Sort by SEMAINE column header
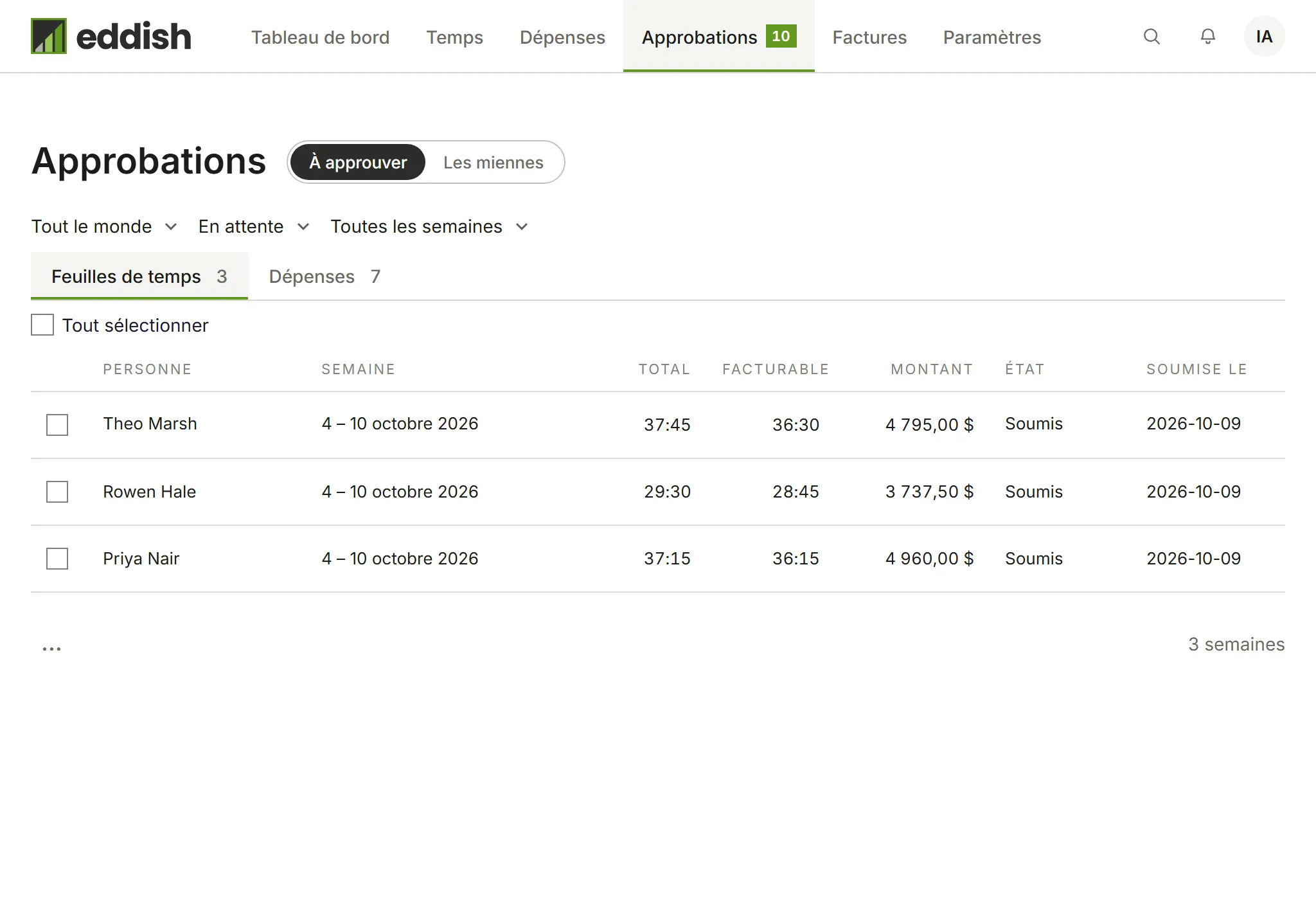 click(358, 369)
